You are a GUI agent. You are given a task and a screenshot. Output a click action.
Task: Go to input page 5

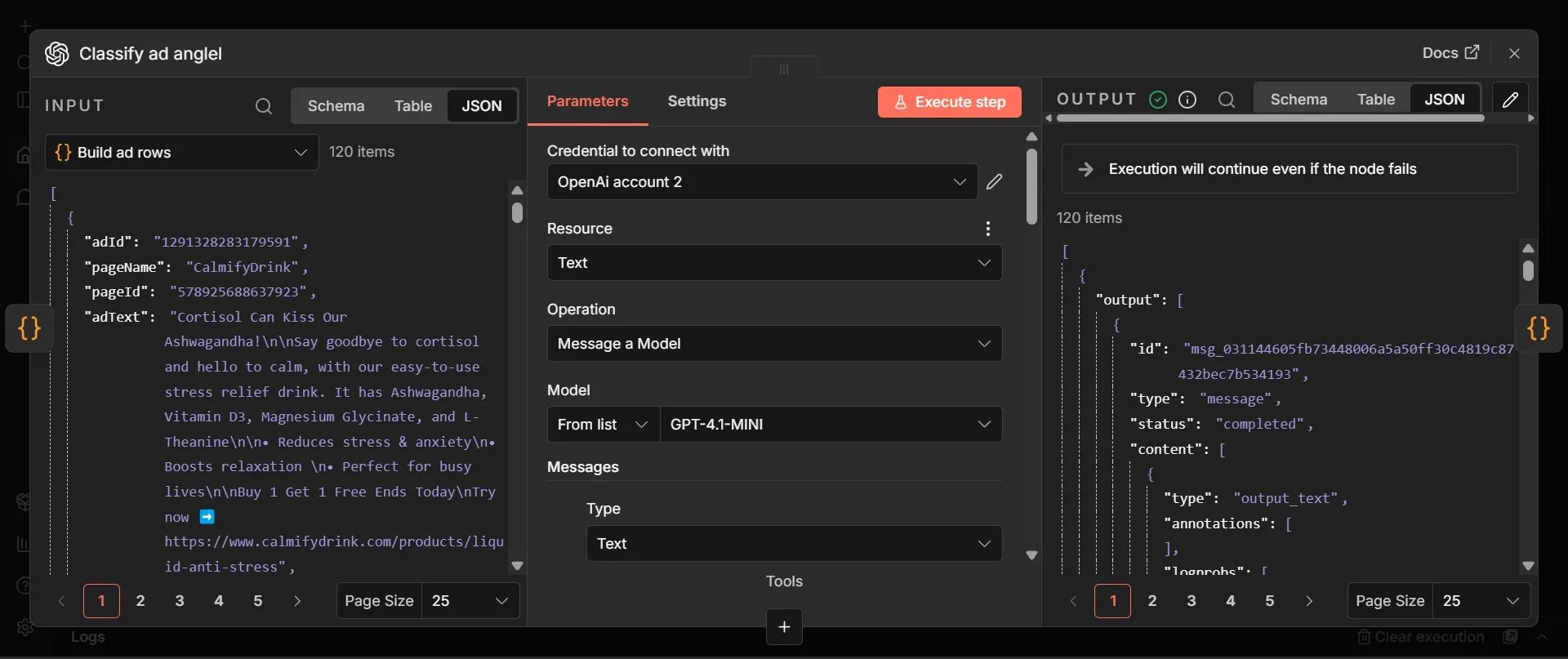click(x=258, y=601)
